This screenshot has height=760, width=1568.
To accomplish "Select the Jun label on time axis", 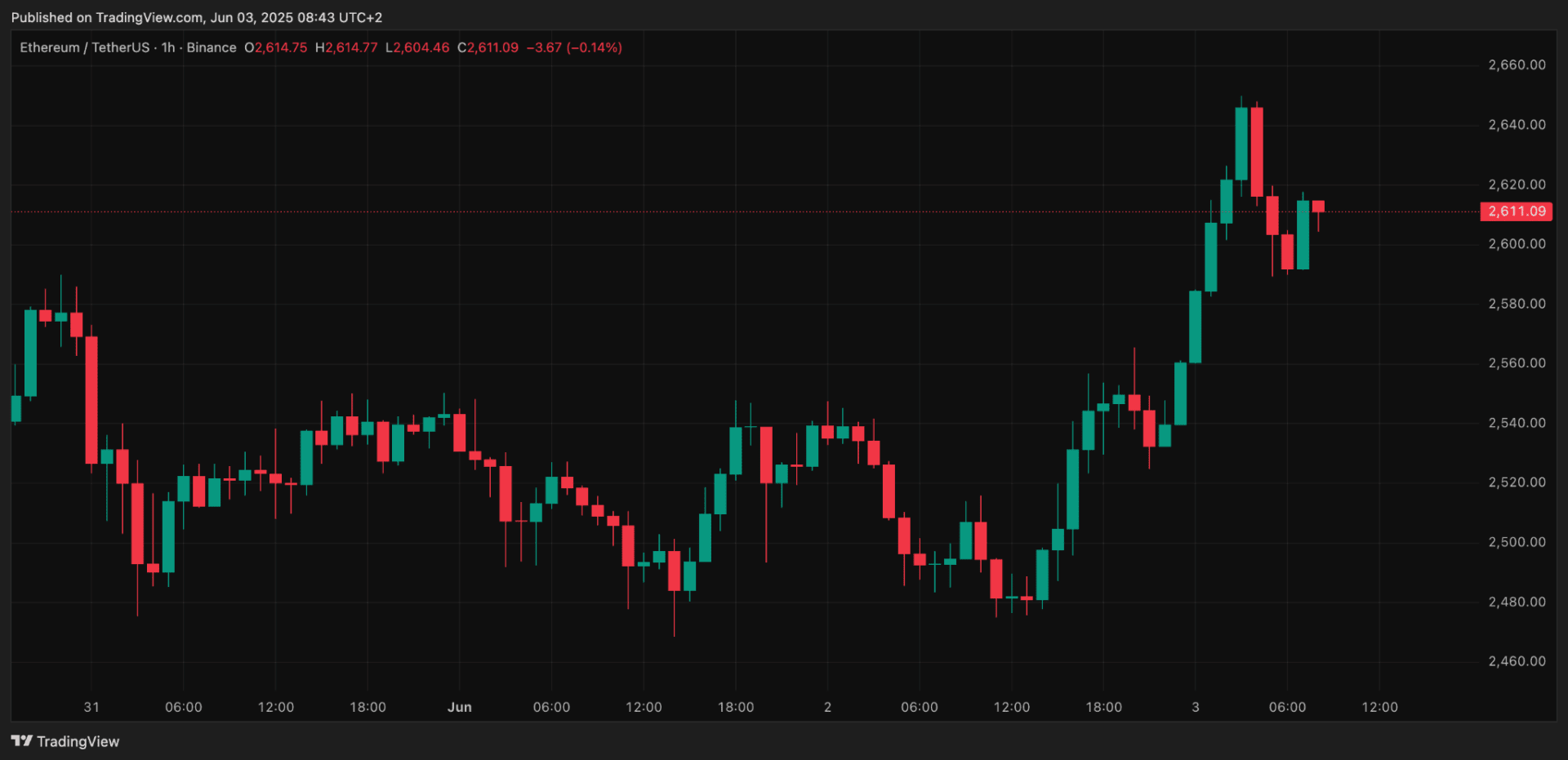I will point(460,707).
